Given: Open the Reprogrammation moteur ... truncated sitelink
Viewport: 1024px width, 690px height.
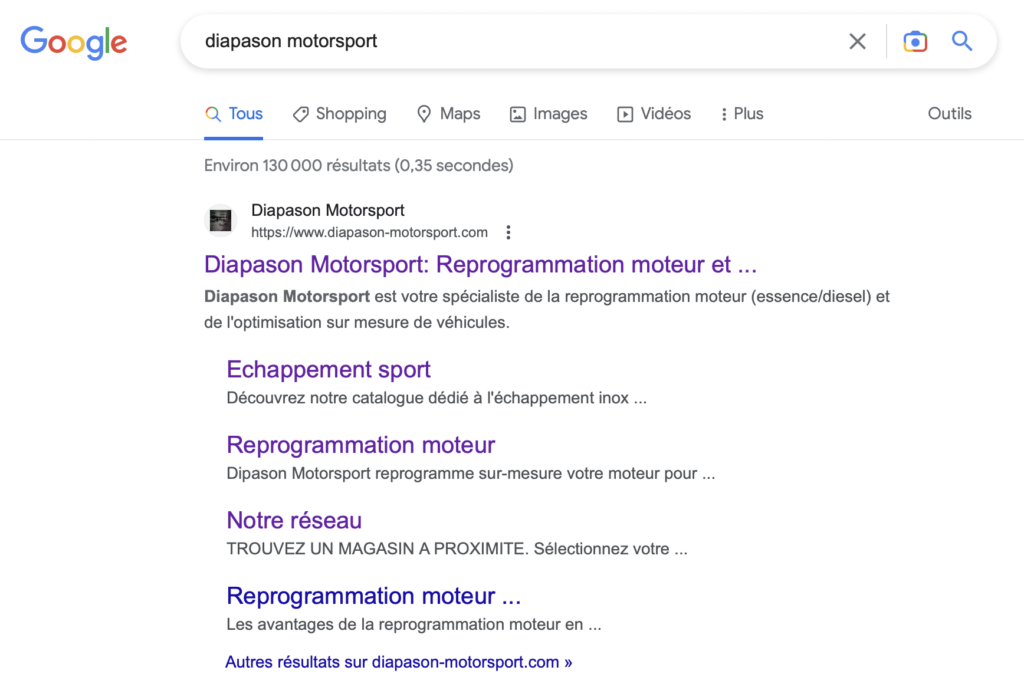Looking at the screenshot, I should point(374,596).
